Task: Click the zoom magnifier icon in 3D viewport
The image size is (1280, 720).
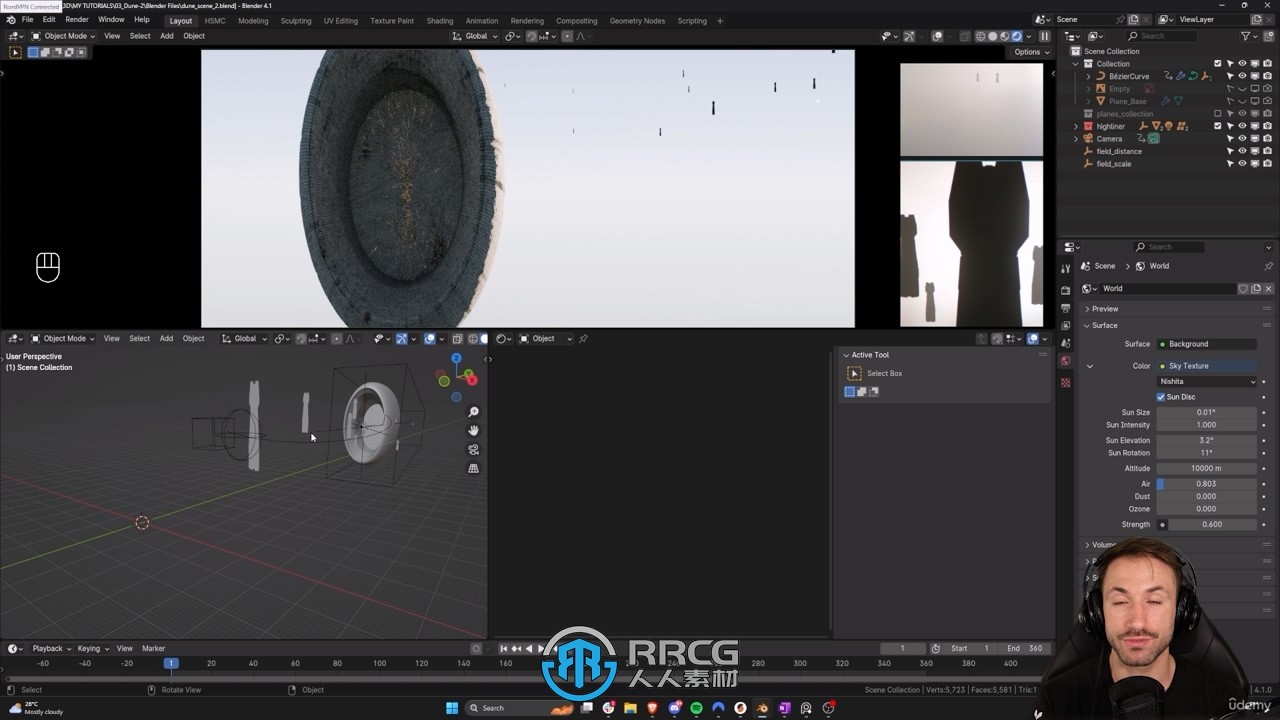Action: 473,412
